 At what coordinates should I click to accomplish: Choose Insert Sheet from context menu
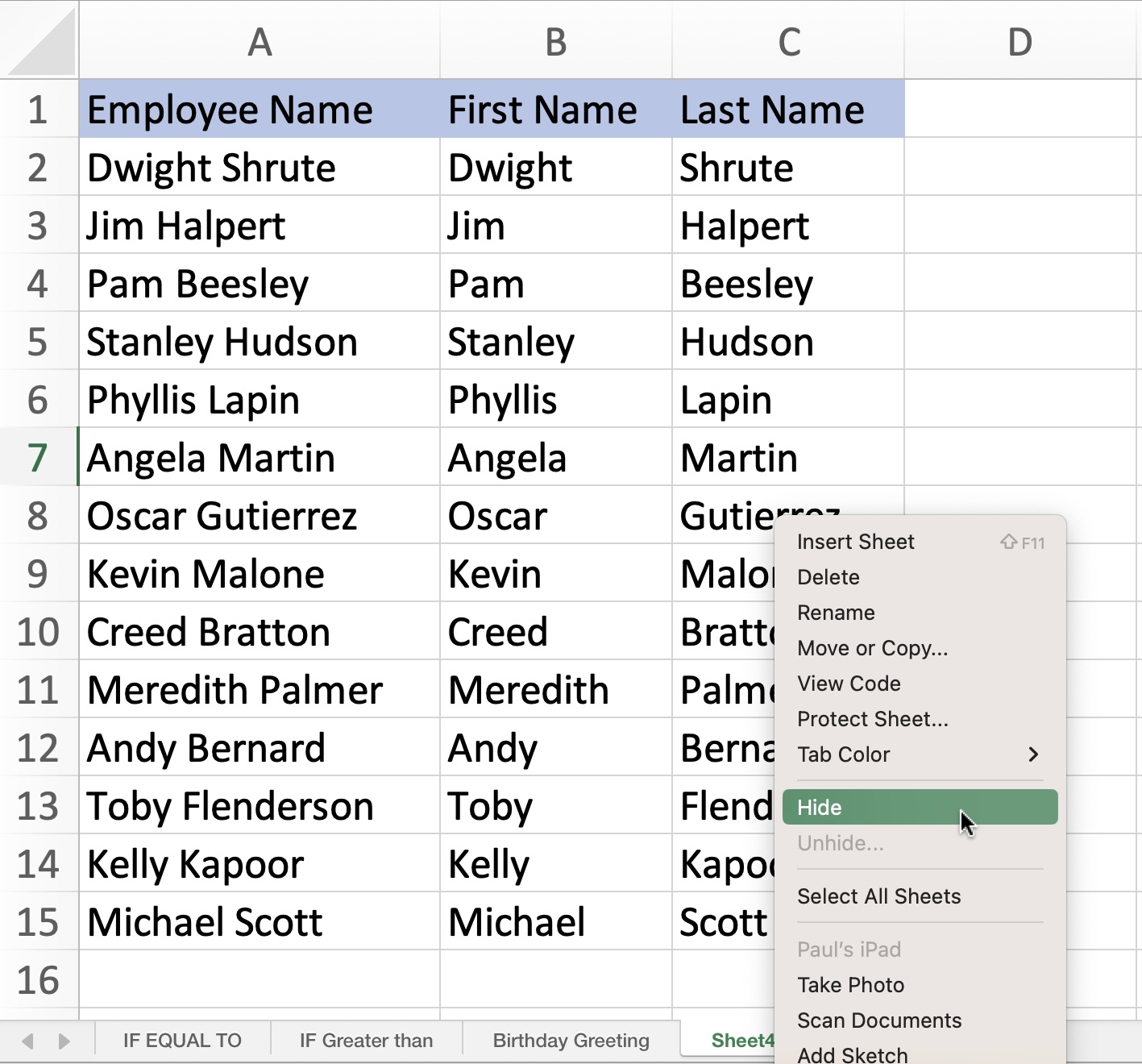tap(920, 542)
